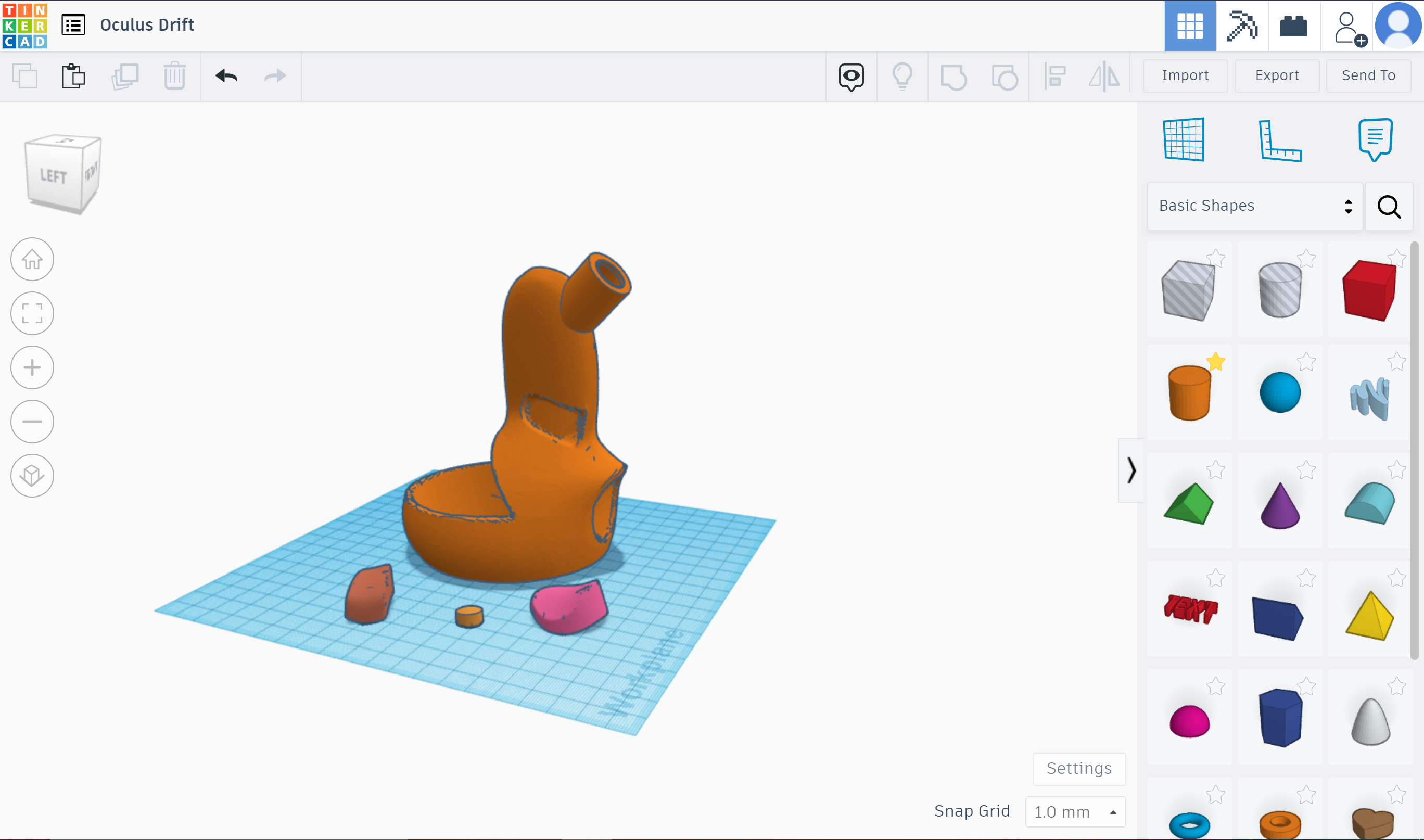Image resolution: width=1424 pixels, height=840 pixels.
Task: Delete the selected object
Action: coord(174,76)
